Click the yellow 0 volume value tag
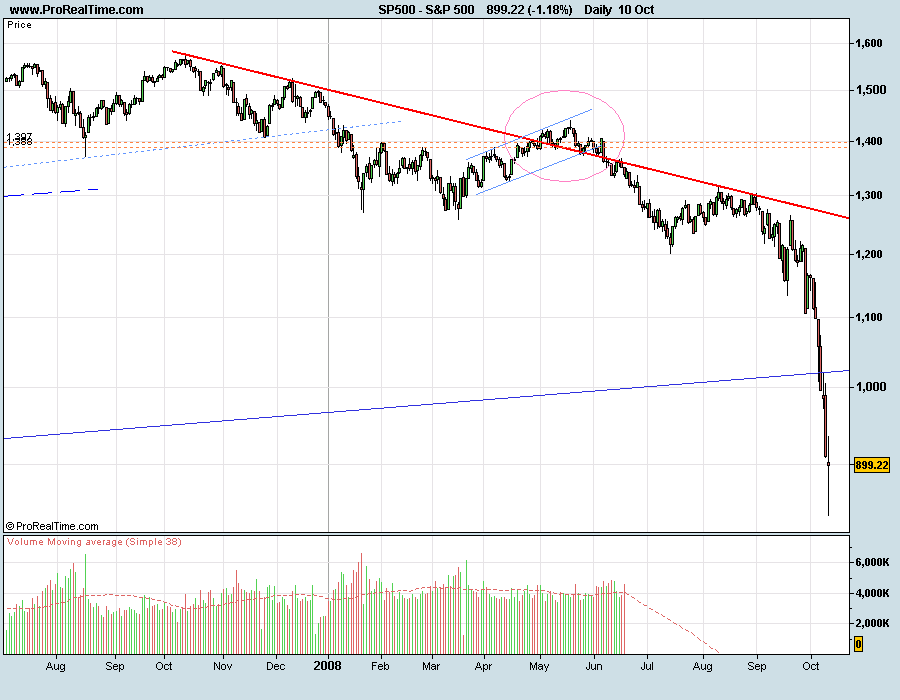 click(858, 644)
